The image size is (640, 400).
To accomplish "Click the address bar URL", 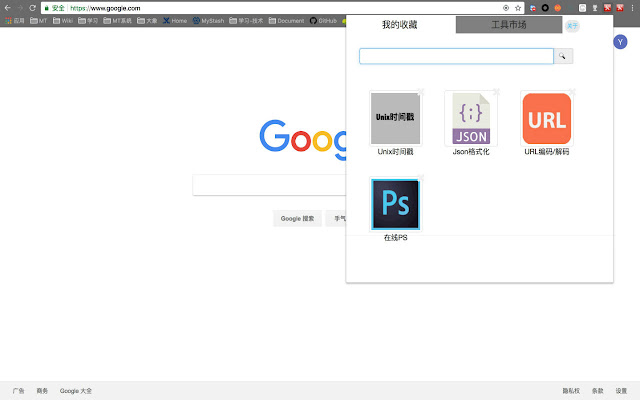I will point(105,8).
